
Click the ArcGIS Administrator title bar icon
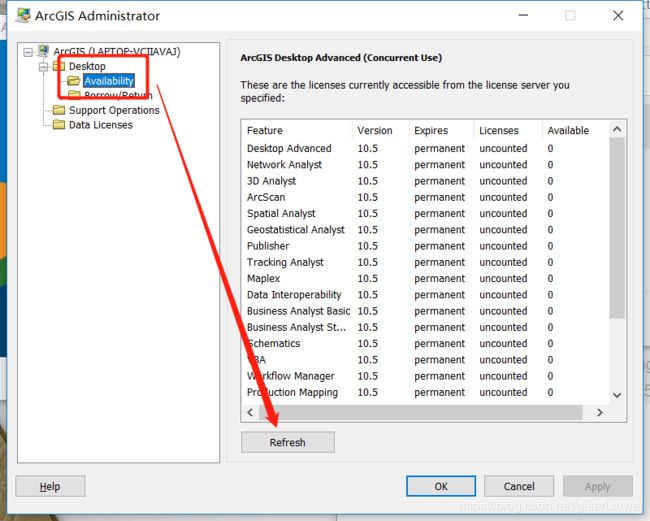[23, 15]
